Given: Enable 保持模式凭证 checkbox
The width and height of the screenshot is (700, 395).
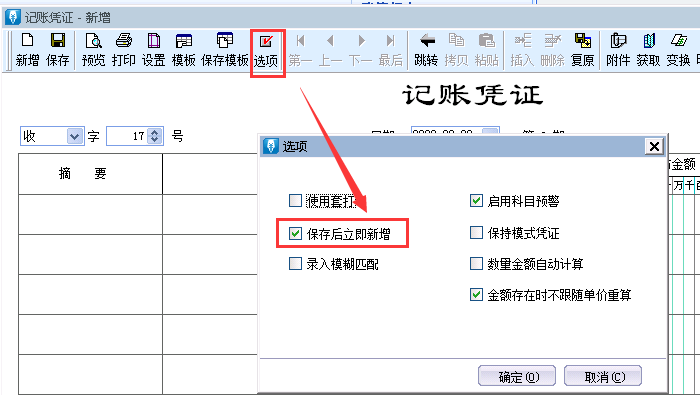Looking at the screenshot, I should tap(476, 233).
